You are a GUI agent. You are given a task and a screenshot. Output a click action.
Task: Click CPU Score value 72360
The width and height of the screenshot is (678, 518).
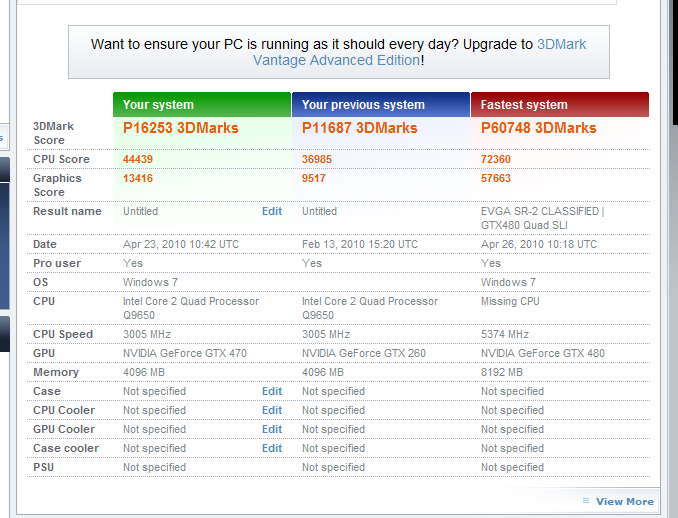[x=496, y=159]
